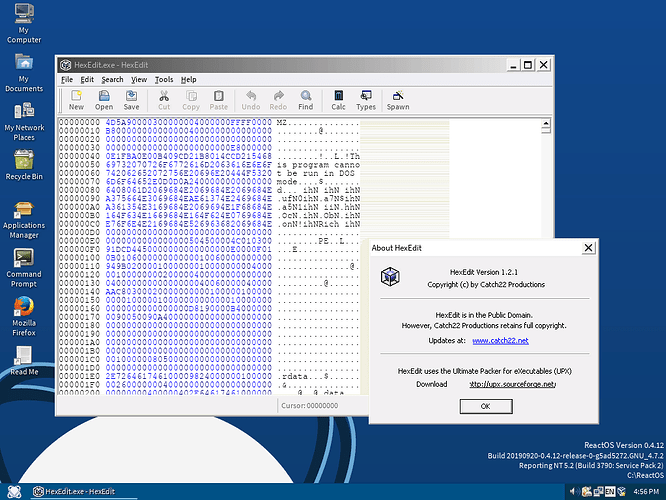Open the Help menu
The height and width of the screenshot is (500, 666).
click(x=188, y=79)
